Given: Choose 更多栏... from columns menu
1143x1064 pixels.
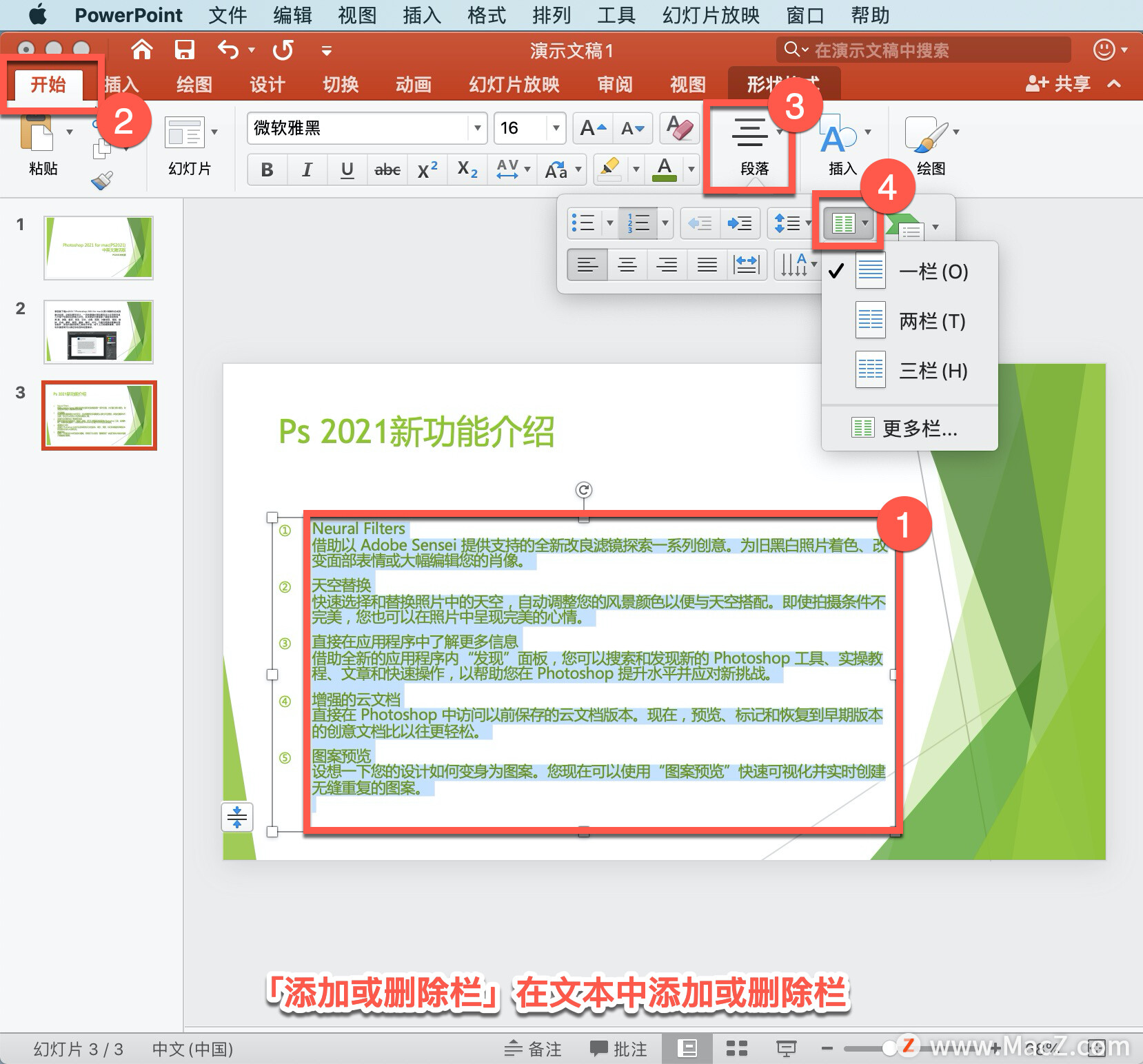Looking at the screenshot, I should (910, 429).
